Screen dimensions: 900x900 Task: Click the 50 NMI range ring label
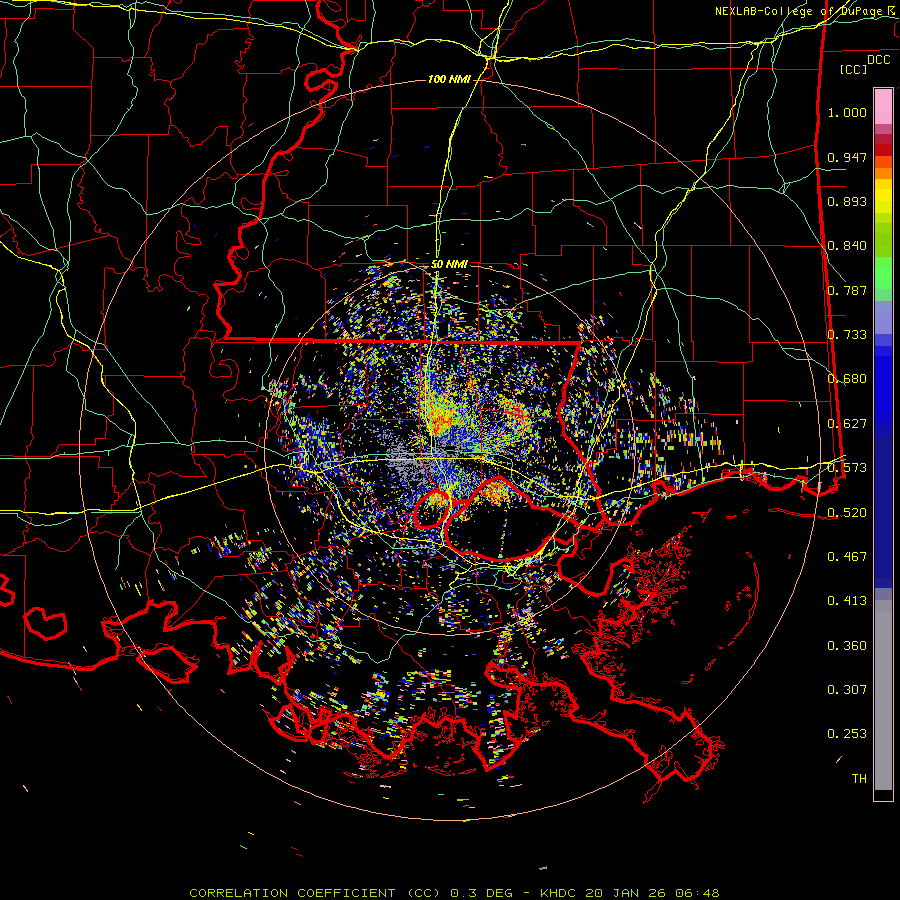pyautogui.click(x=449, y=264)
